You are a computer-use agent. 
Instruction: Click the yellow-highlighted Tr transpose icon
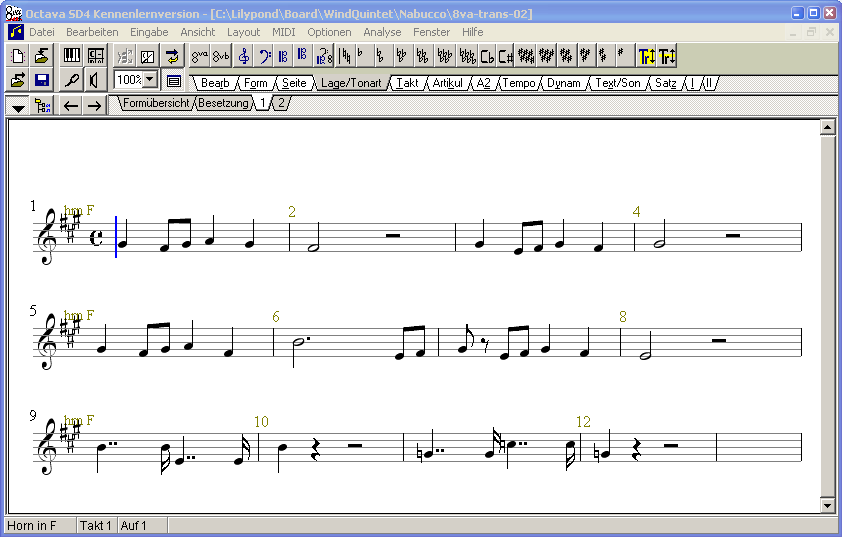(x=647, y=56)
